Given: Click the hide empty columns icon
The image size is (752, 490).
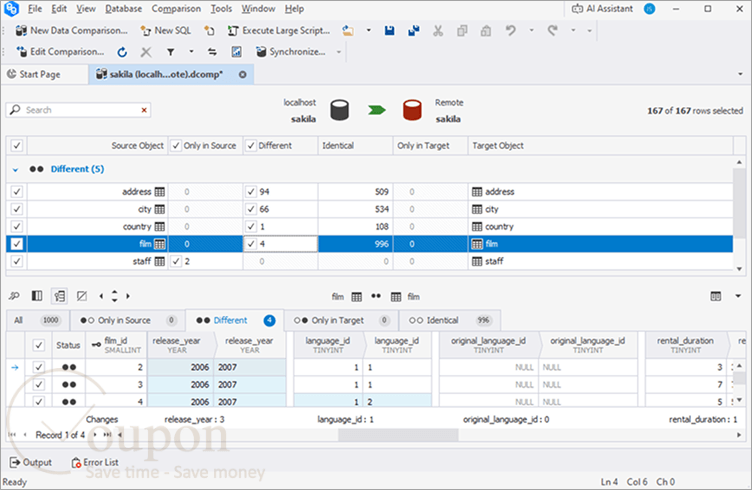Looking at the screenshot, I should pos(82,296).
